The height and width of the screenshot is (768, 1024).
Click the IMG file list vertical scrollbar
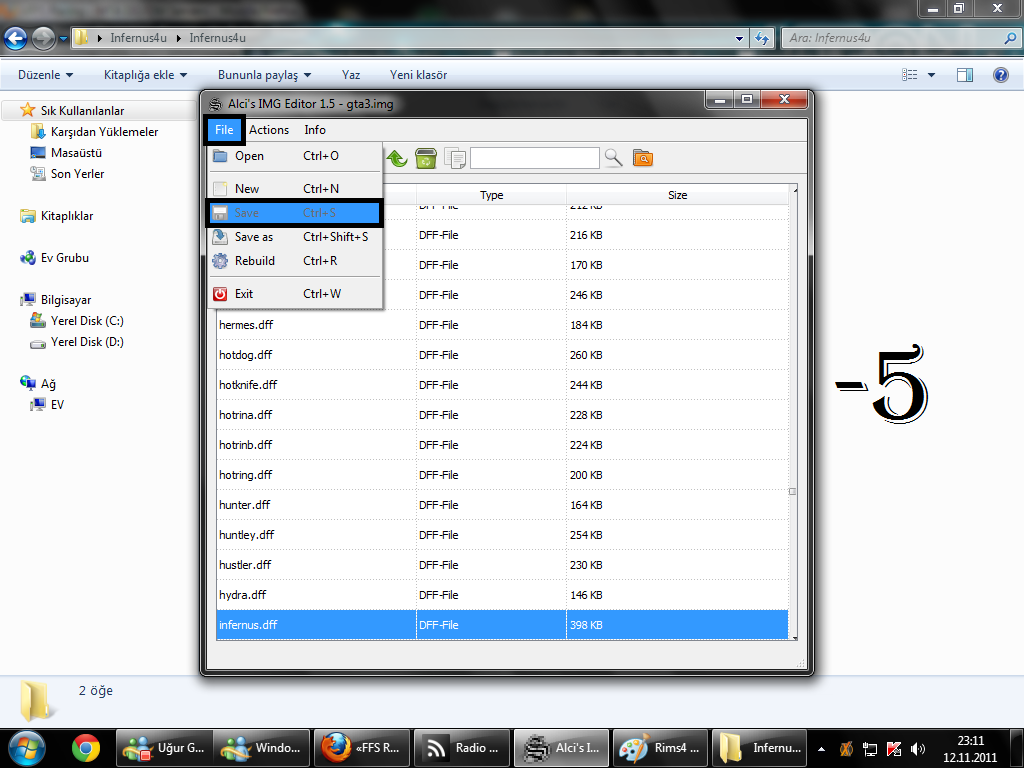793,413
